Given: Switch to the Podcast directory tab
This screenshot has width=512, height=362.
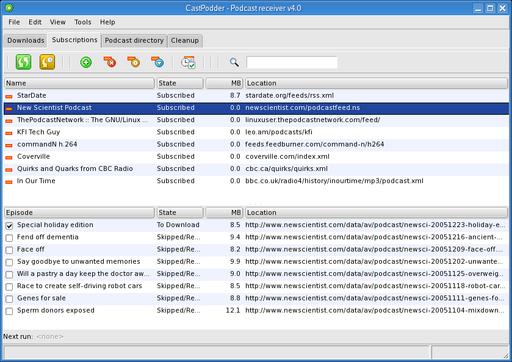Looking at the screenshot, I should 134,40.
